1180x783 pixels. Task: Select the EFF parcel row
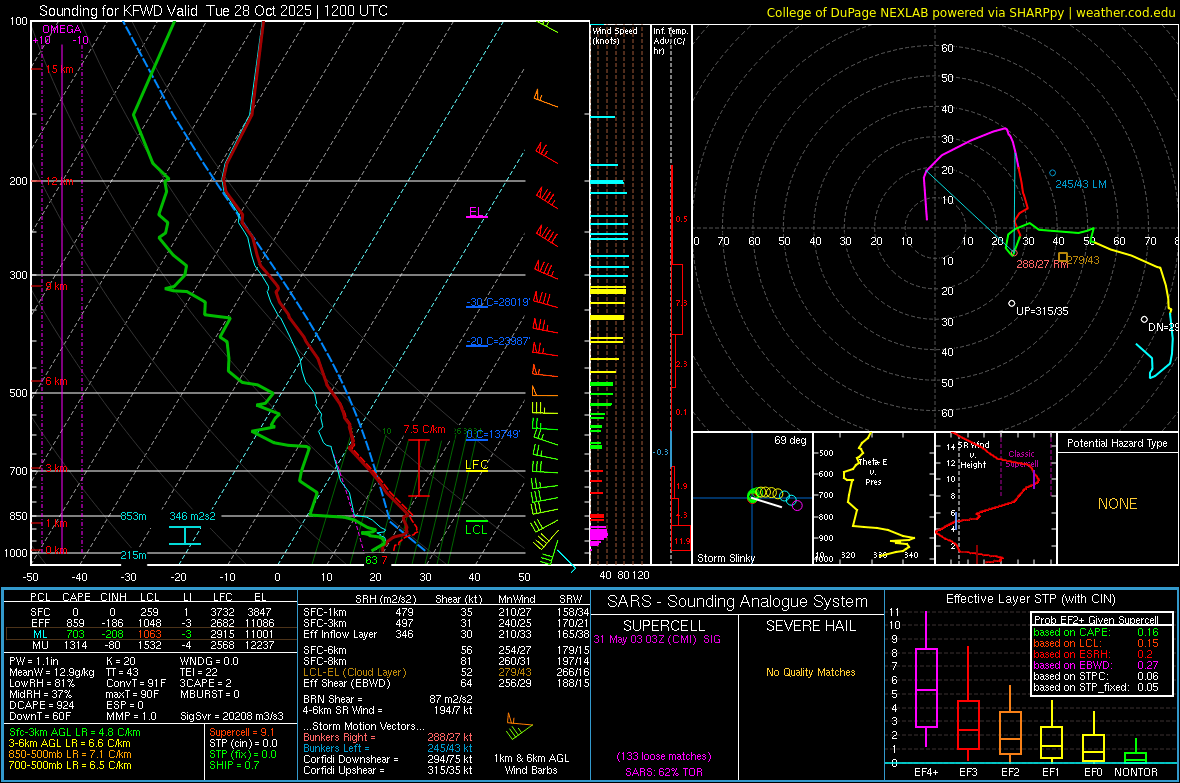point(149,623)
